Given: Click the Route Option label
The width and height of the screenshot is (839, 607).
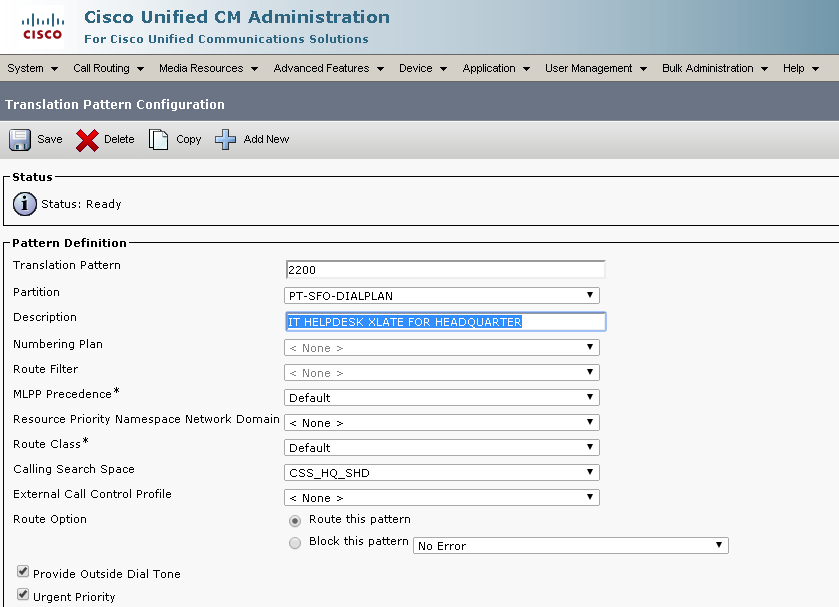Looking at the screenshot, I should tap(50, 519).
